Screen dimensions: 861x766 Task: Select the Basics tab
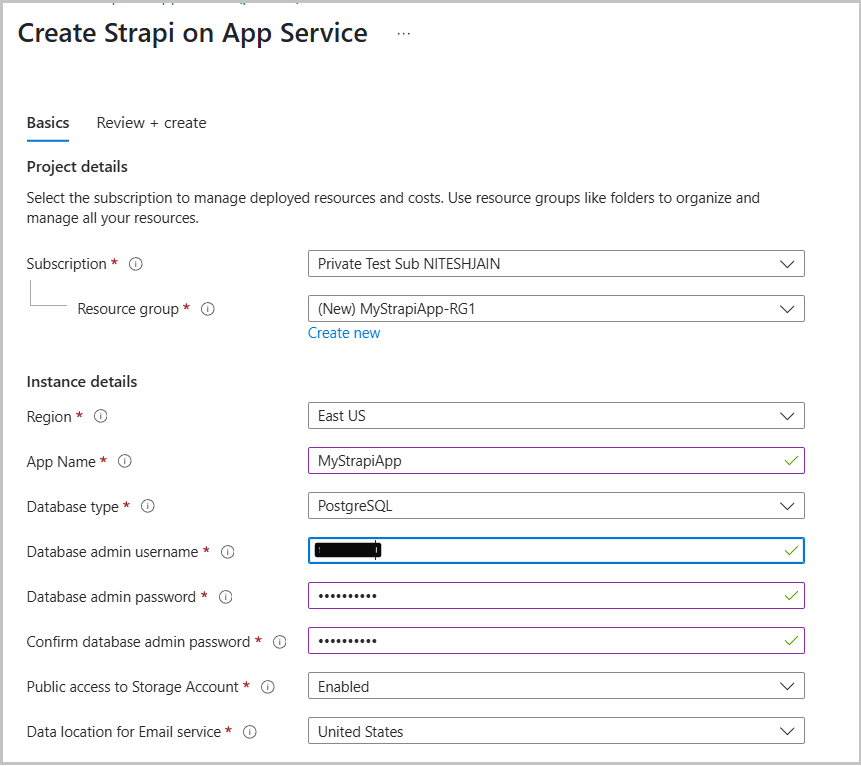click(47, 123)
